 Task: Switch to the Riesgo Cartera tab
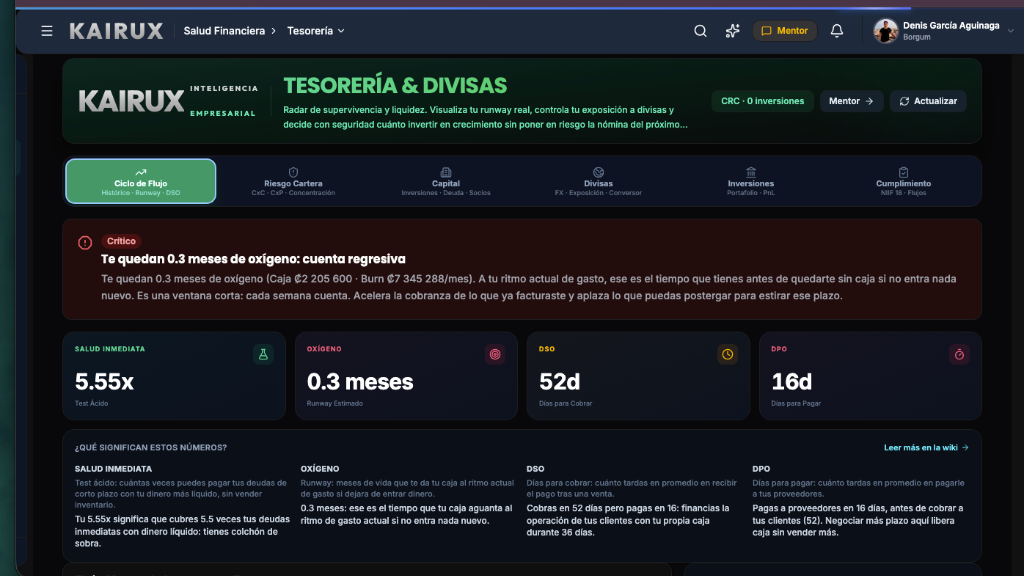(293, 181)
